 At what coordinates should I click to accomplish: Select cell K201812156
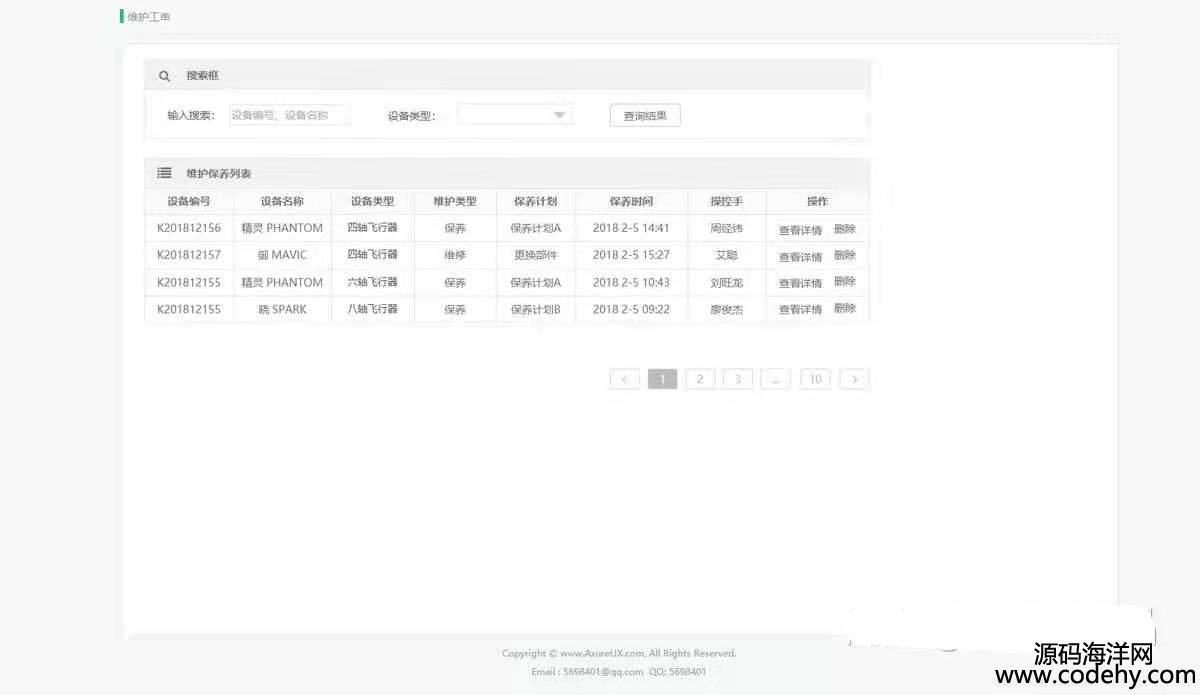(x=189, y=228)
